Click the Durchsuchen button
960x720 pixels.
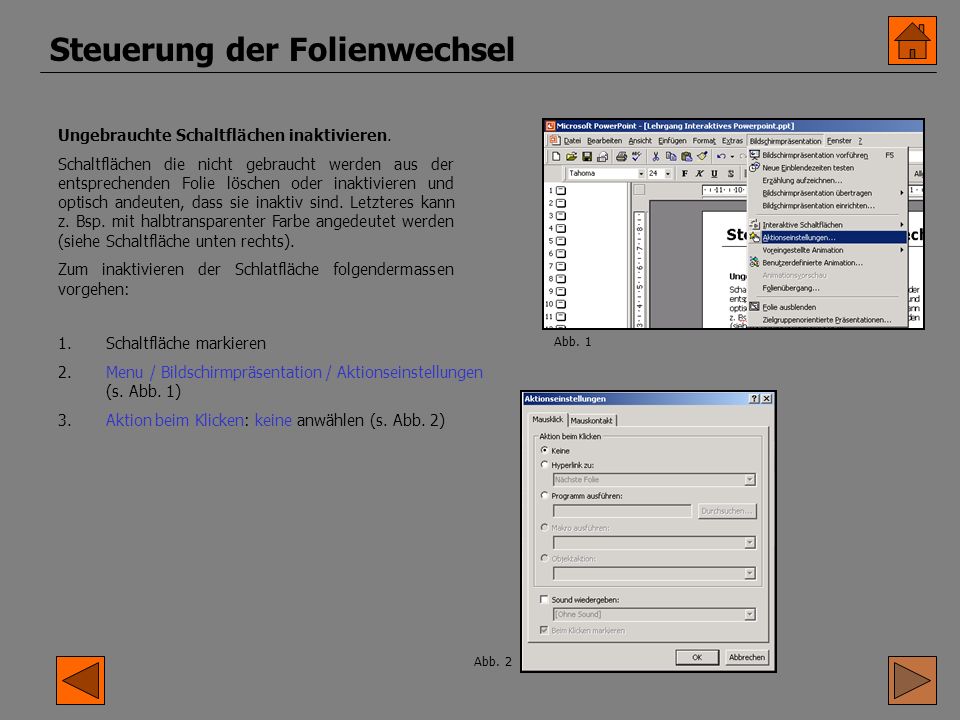click(x=727, y=511)
